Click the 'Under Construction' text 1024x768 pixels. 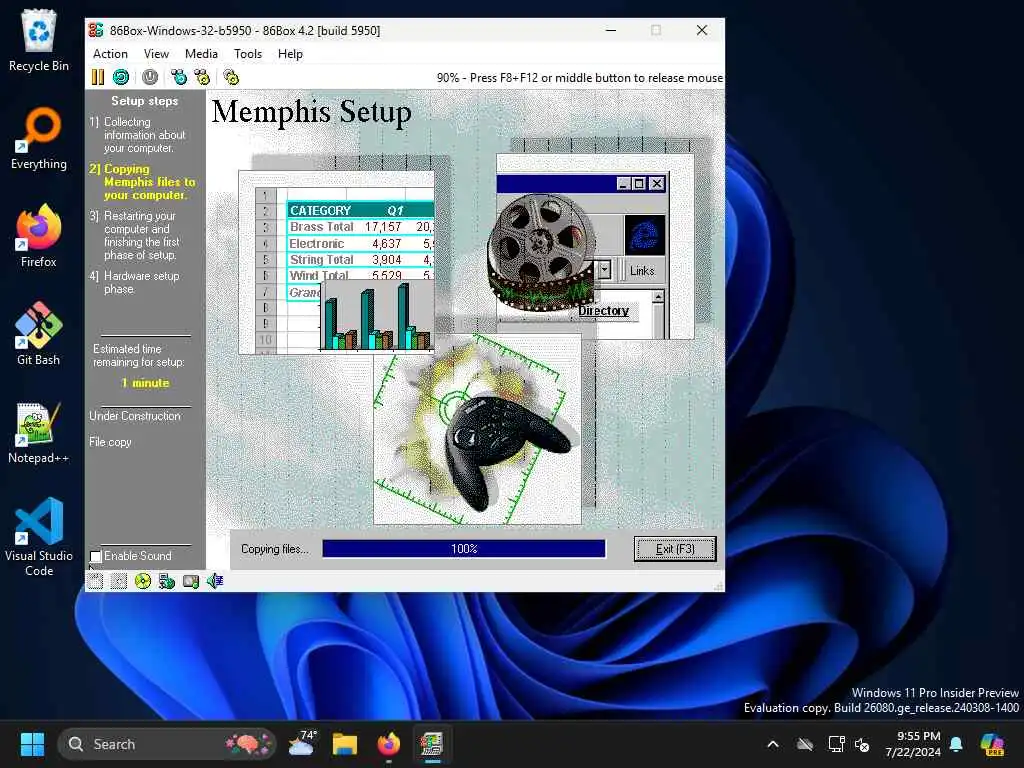135,416
